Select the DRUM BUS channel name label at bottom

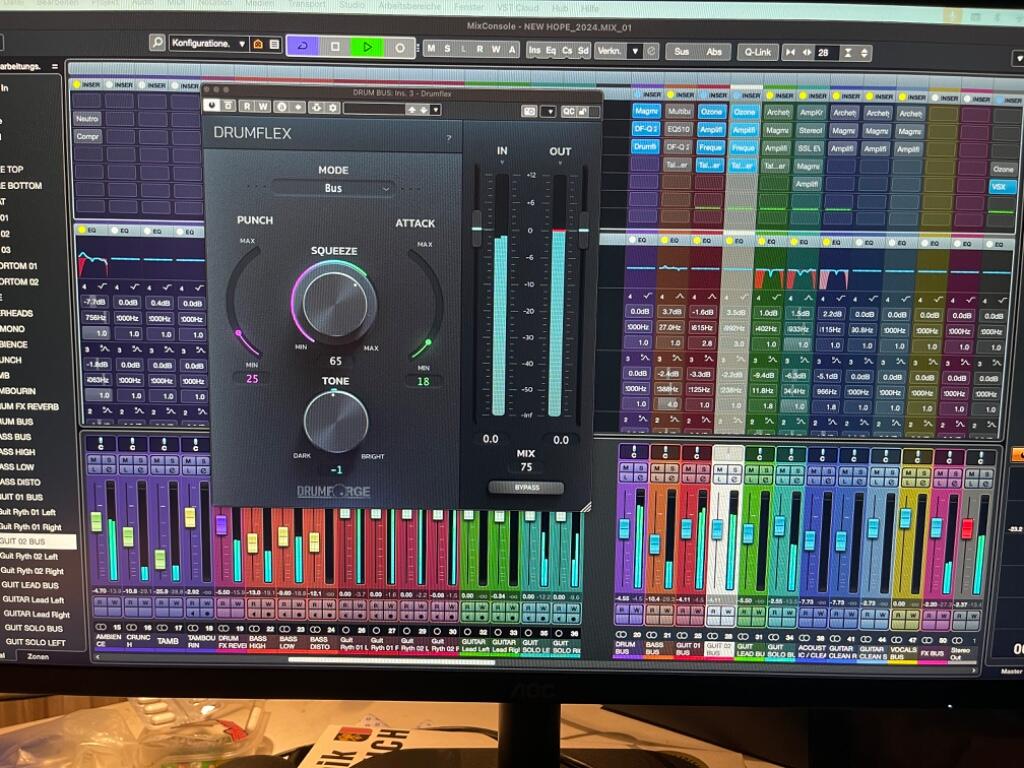coord(625,648)
